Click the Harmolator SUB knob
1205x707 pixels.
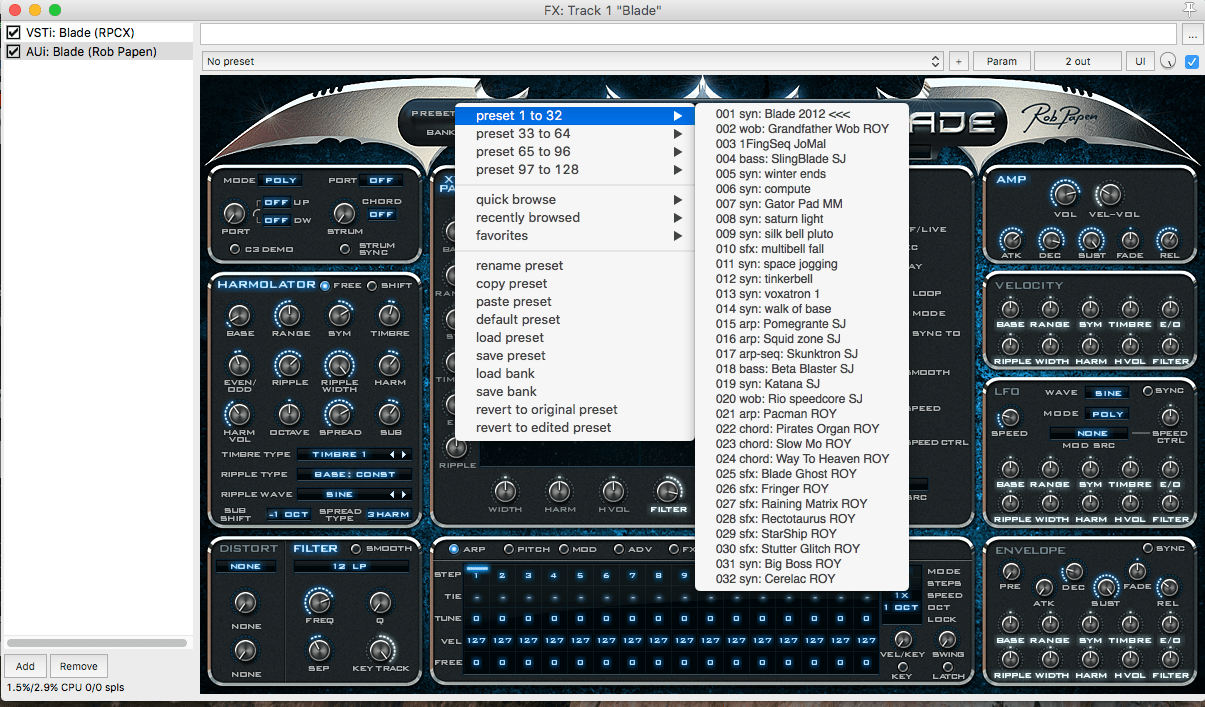pyautogui.click(x=390, y=413)
